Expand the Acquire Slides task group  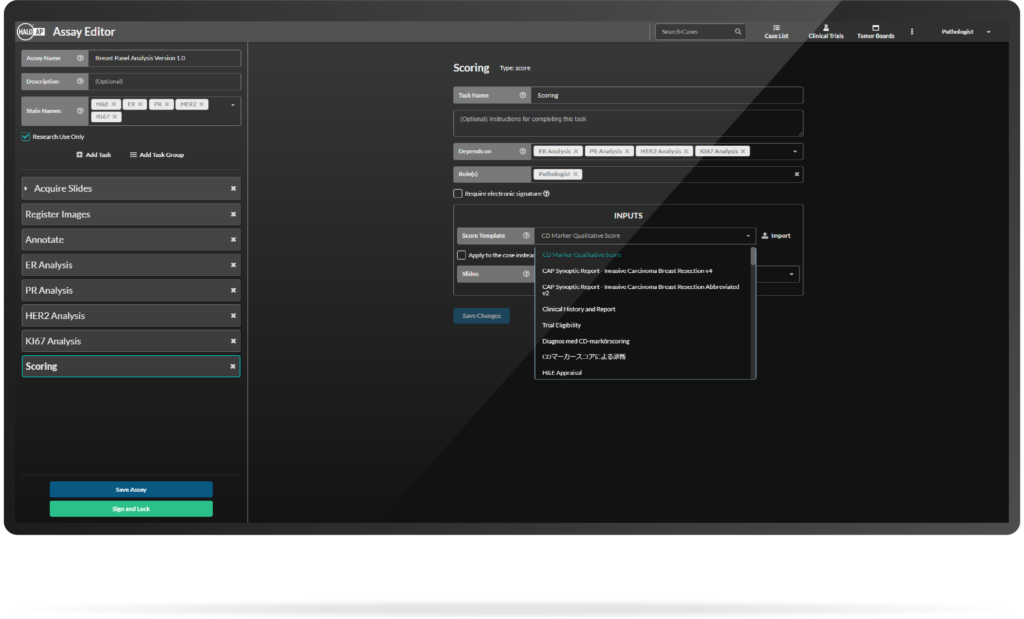point(27,189)
